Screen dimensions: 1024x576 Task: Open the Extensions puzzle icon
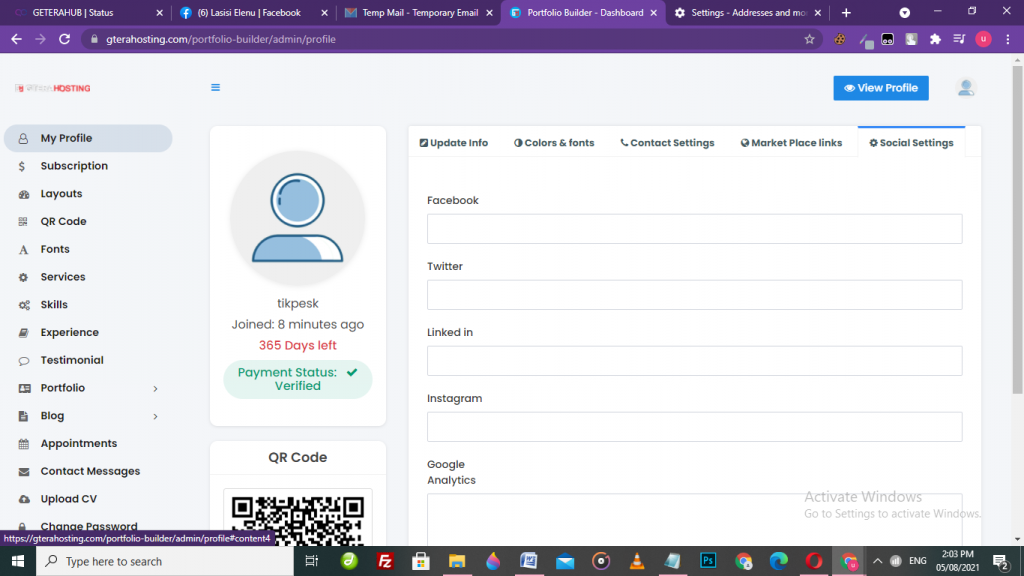(935, 39)
